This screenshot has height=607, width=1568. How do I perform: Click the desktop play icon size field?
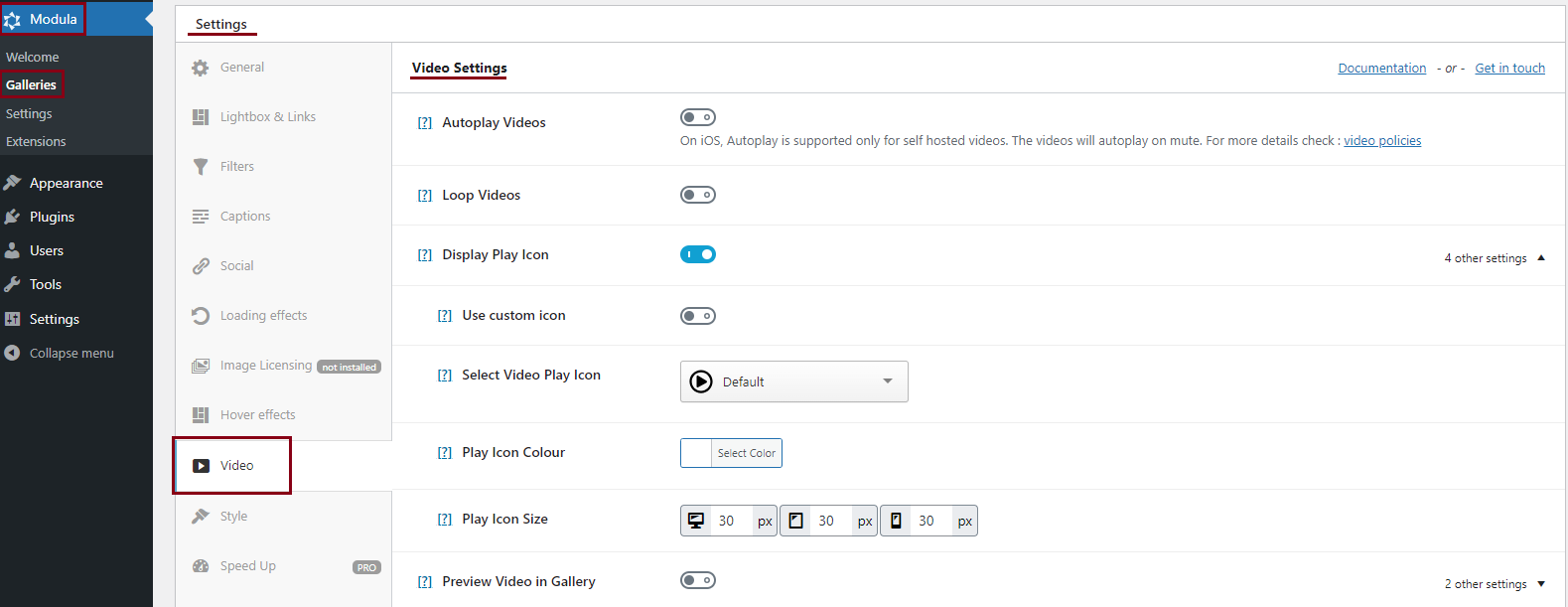click(731, 521)
